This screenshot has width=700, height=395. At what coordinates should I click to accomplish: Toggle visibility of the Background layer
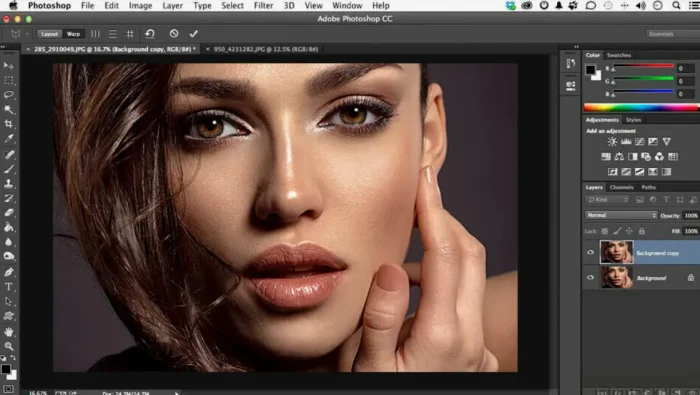pos(590,278)
